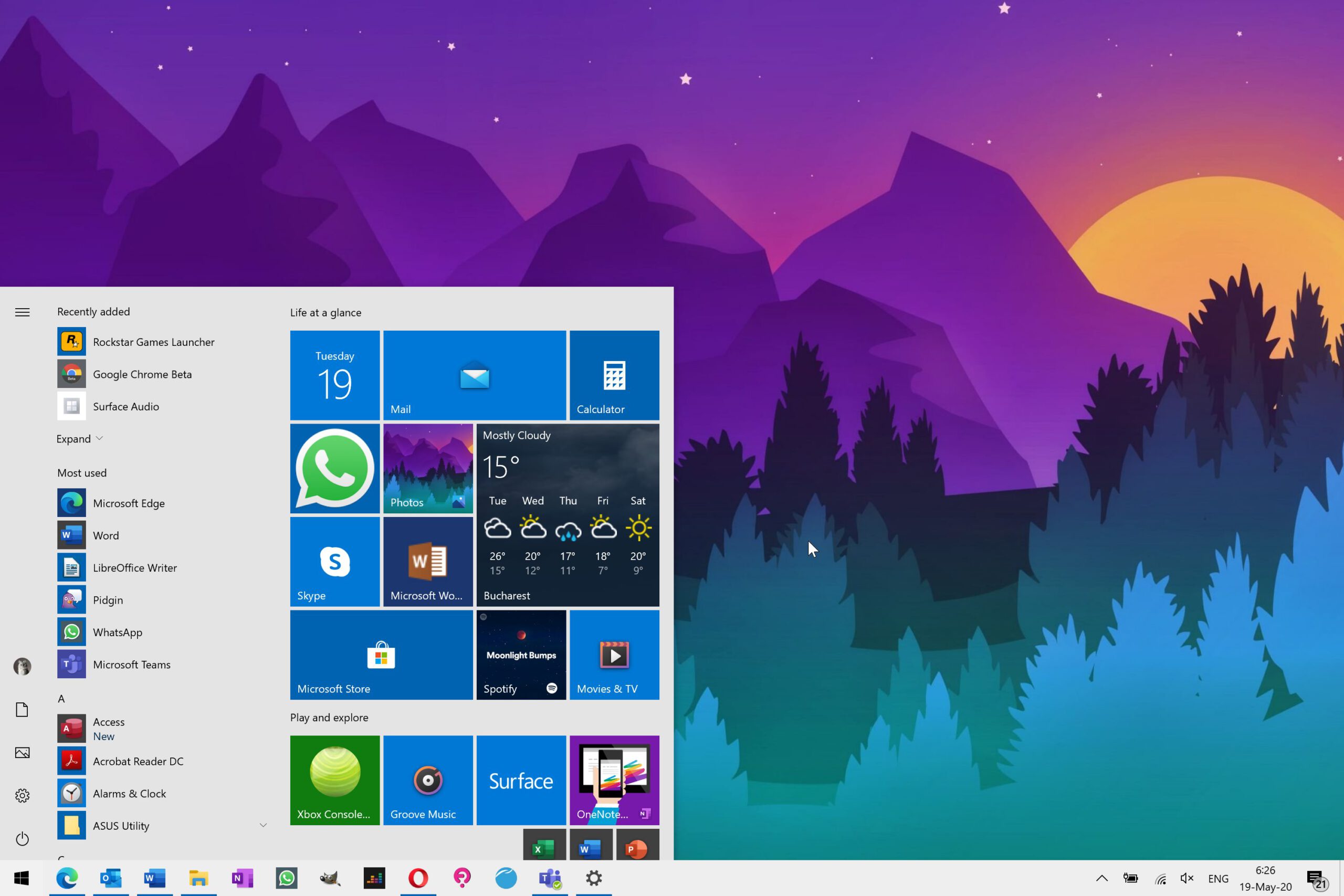Open the WhatsApp tile
Viewport: 1344px width, 896px height.
335,468
